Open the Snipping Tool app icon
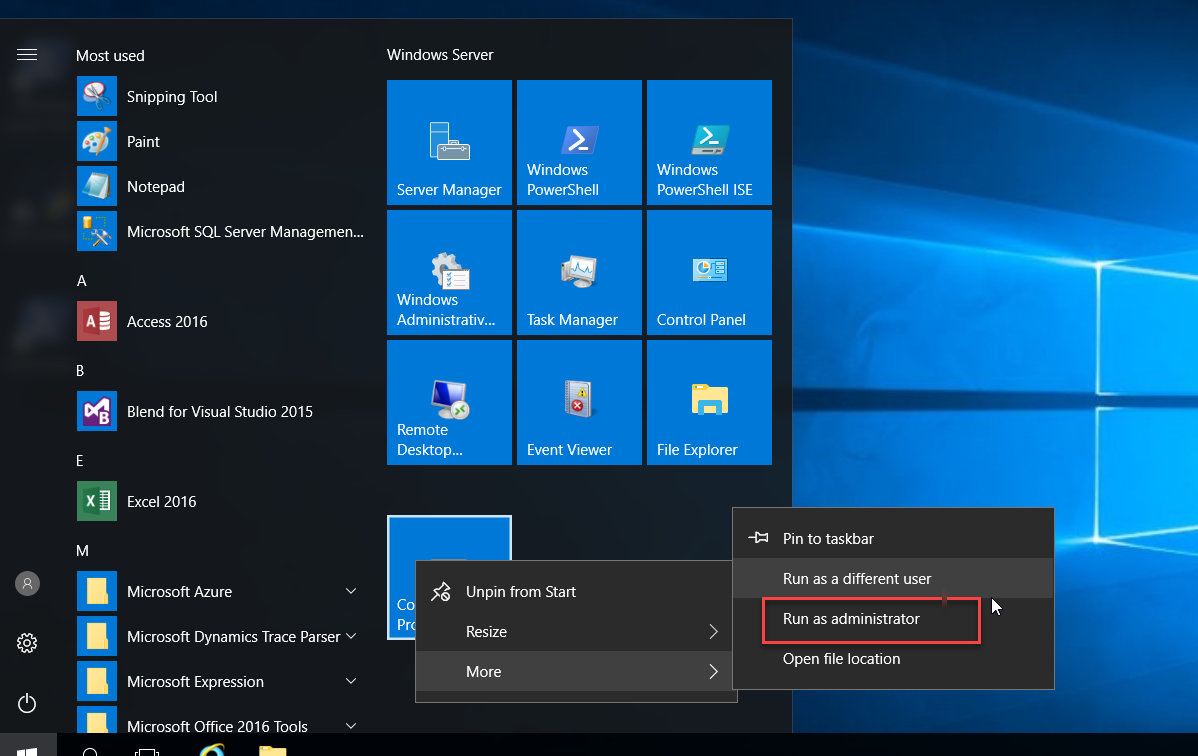 point(97,96)
